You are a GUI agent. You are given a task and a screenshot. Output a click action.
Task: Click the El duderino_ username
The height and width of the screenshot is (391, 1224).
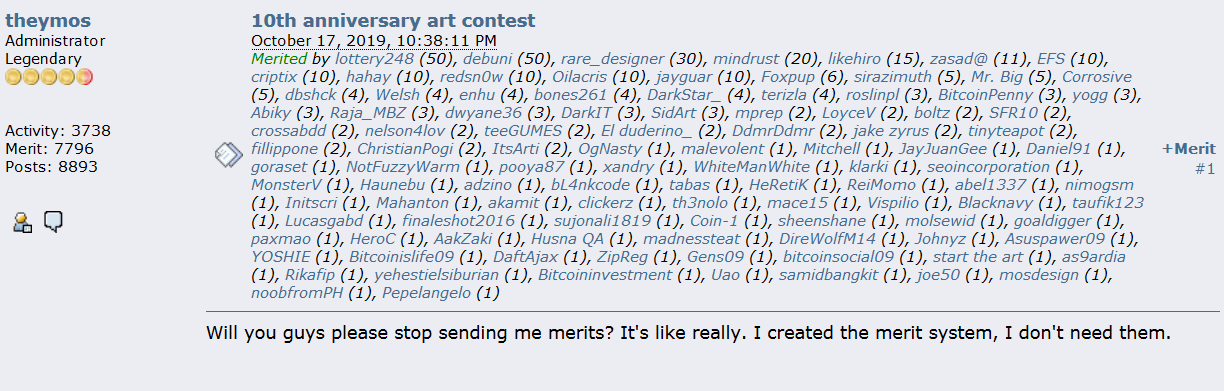(646, 131)
